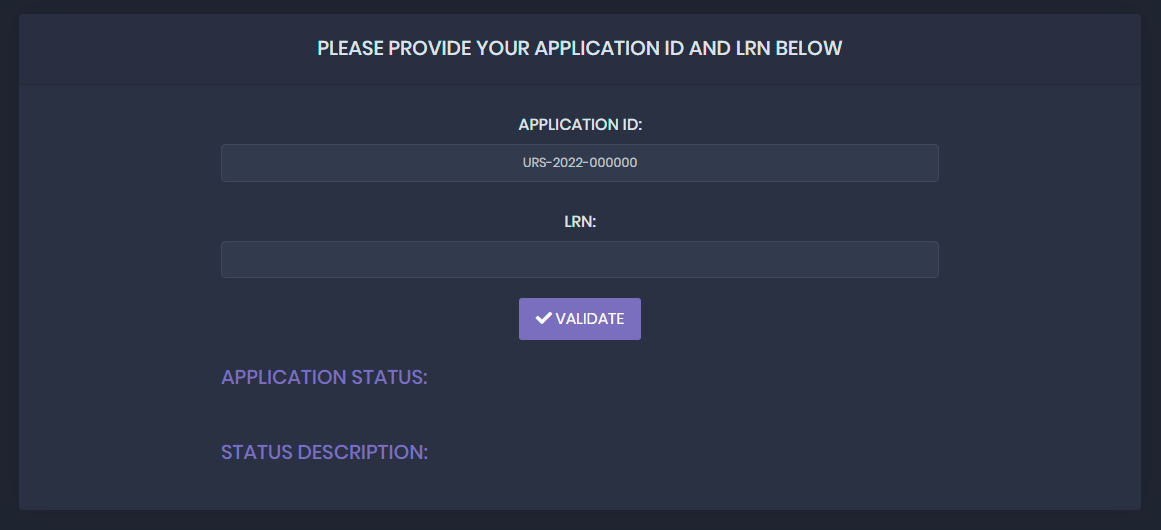
Task: Click the word VALIDATE on purple button
Action: point(590,319)
